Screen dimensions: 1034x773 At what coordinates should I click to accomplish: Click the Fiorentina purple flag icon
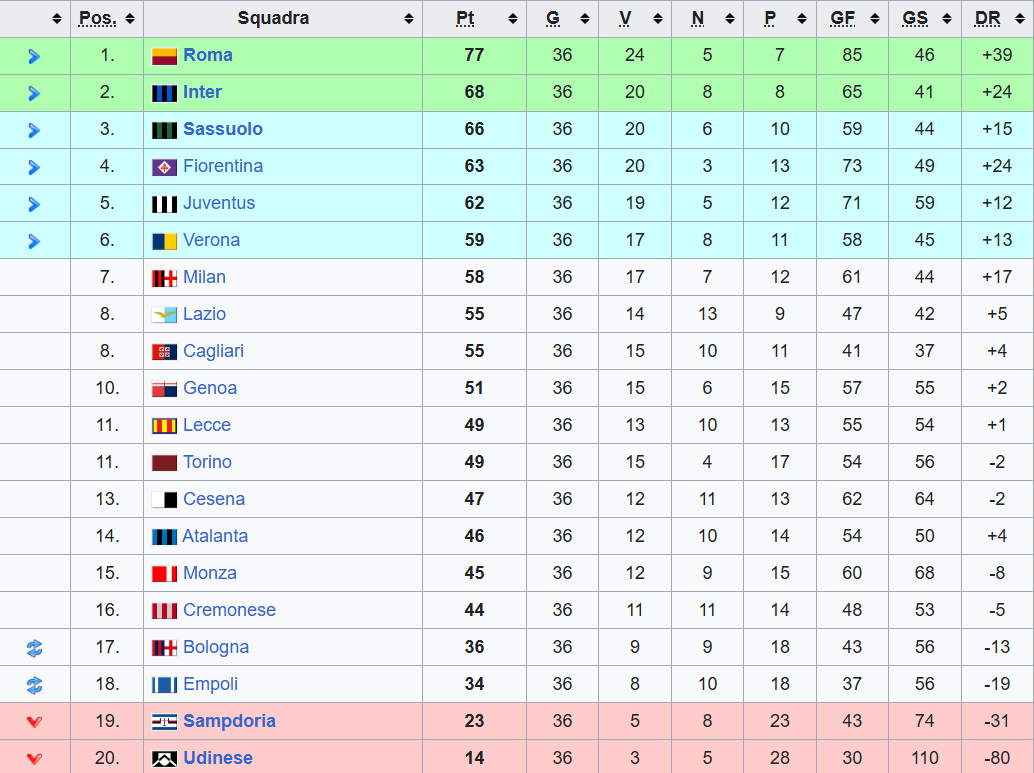coord(164,168)
